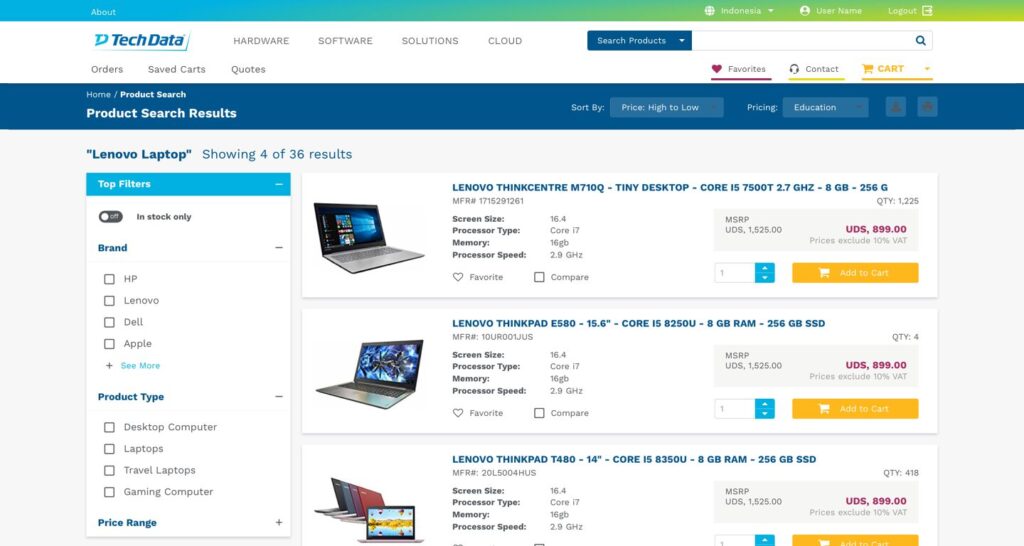Viewport: 1024px width, 546px height.
Task: Expand the Price Range filter section
Action: pyautogui.click(x=279, y=522)
